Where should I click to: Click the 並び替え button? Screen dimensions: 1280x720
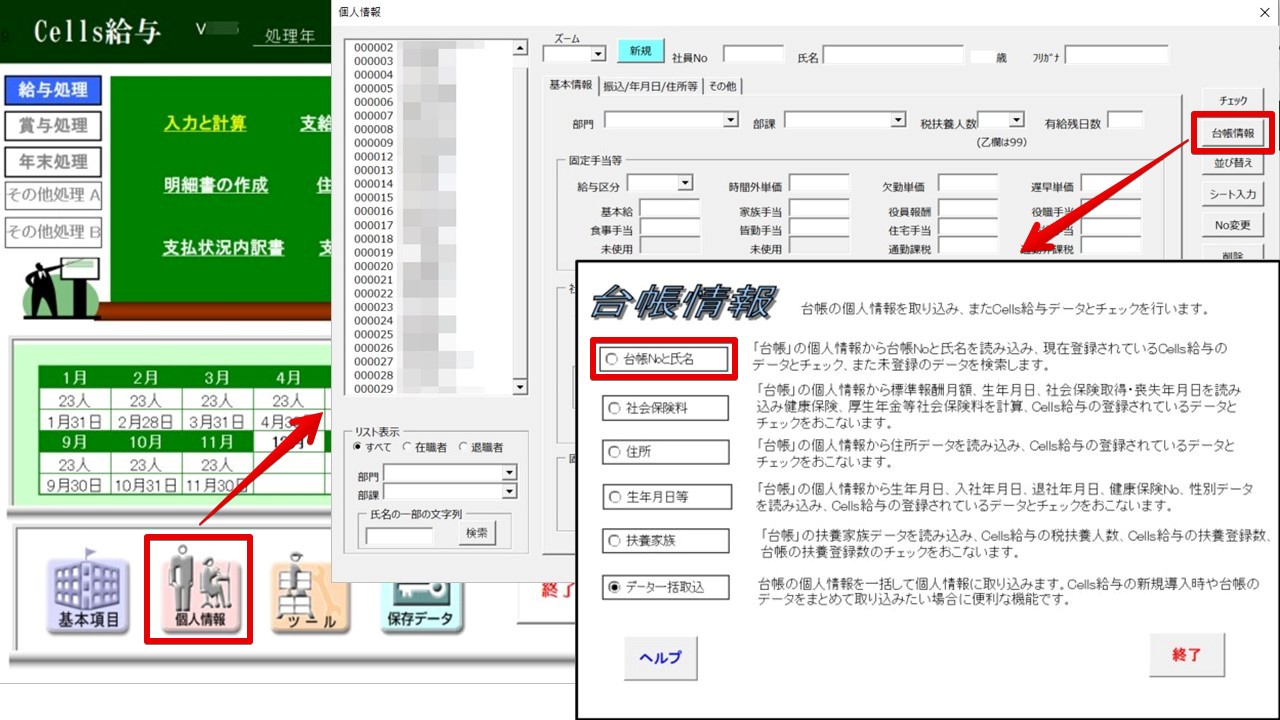(1234, 163)
